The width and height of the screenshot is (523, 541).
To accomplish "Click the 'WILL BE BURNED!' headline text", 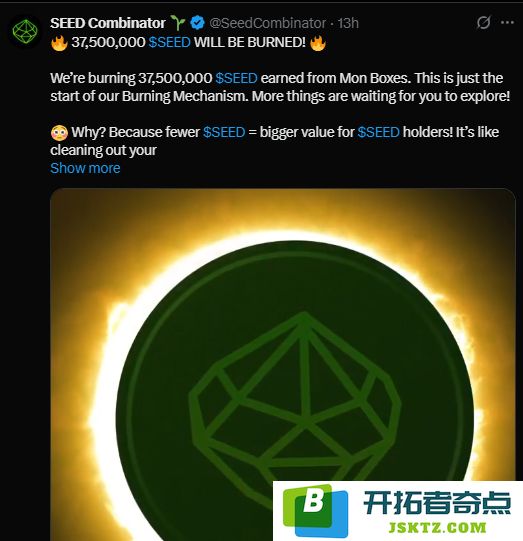I will pos(250,42).
